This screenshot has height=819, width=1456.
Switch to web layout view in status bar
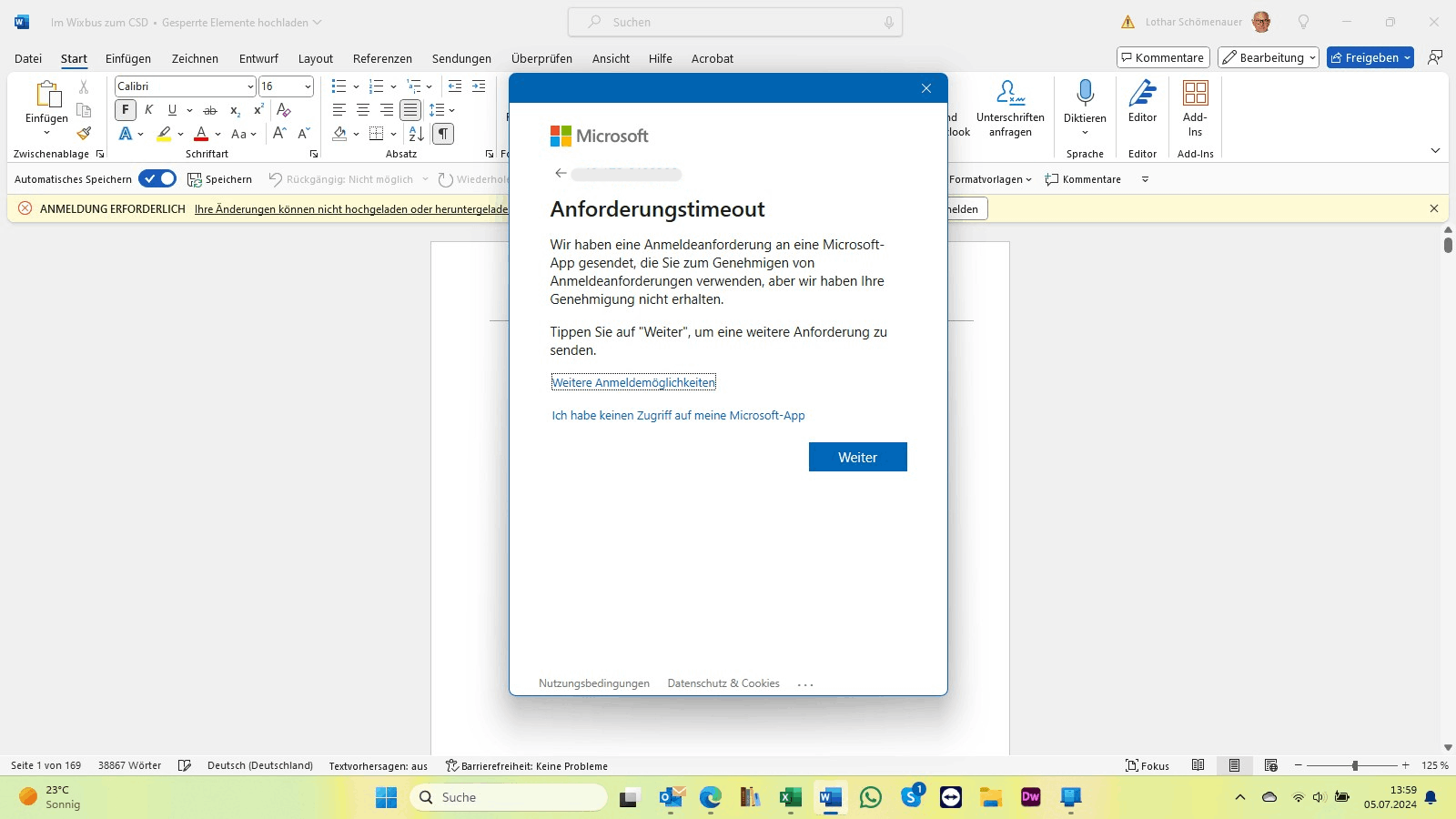pyautogui.click(x=1271, y=765)
